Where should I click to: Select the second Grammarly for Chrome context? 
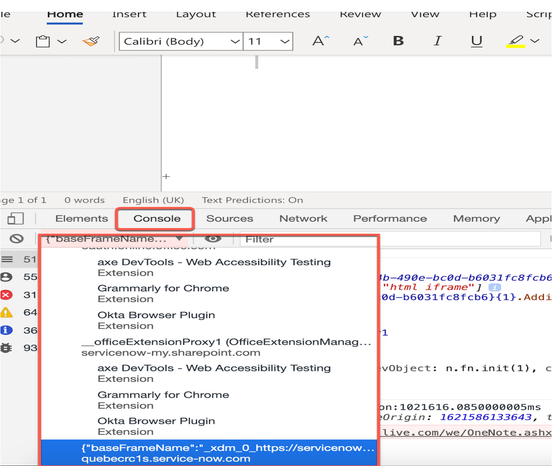(x=209, y=400)
